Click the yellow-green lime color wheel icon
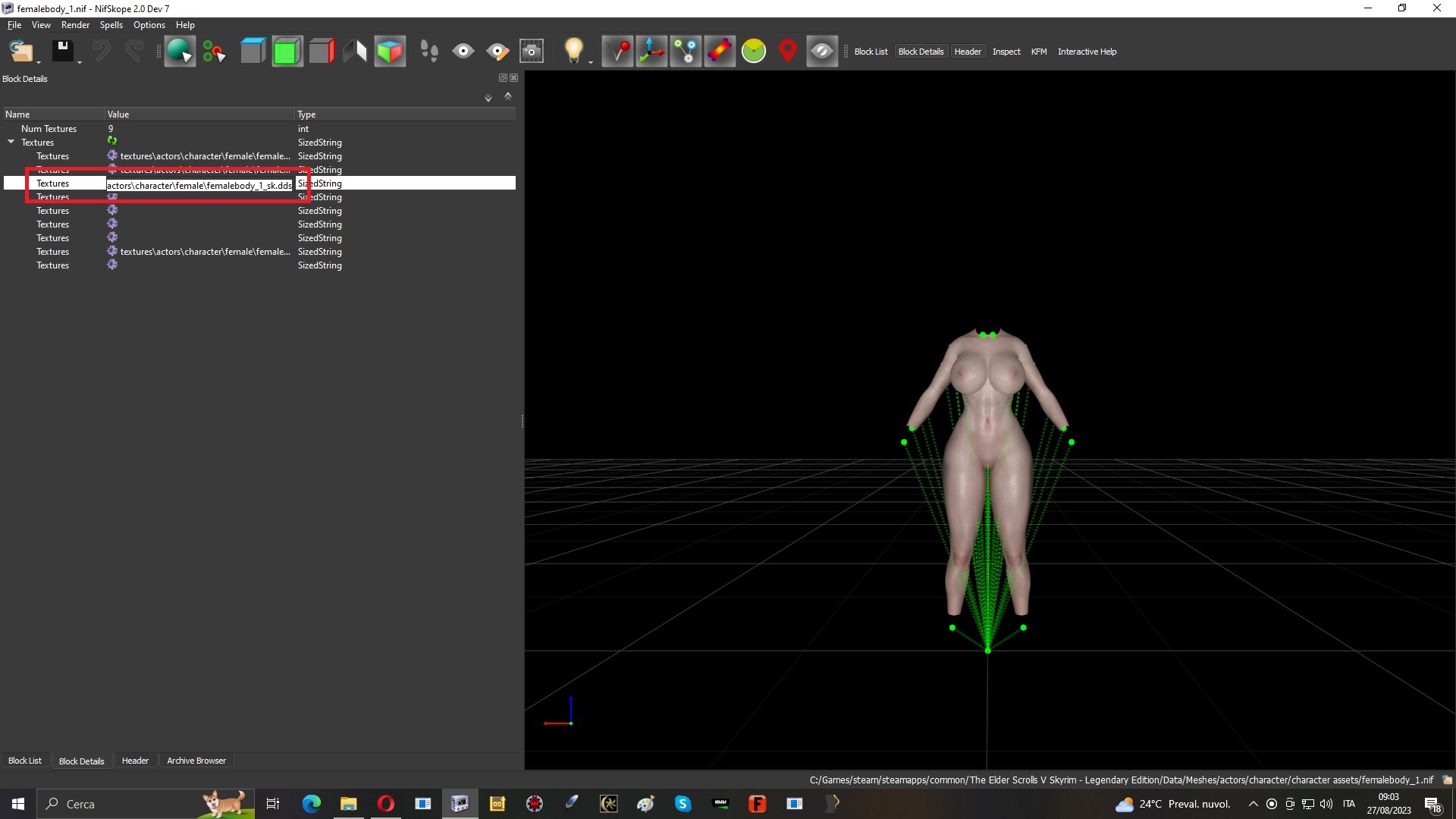The width and height of the screenshot is (1456, 819). click(x=754, y=52)
